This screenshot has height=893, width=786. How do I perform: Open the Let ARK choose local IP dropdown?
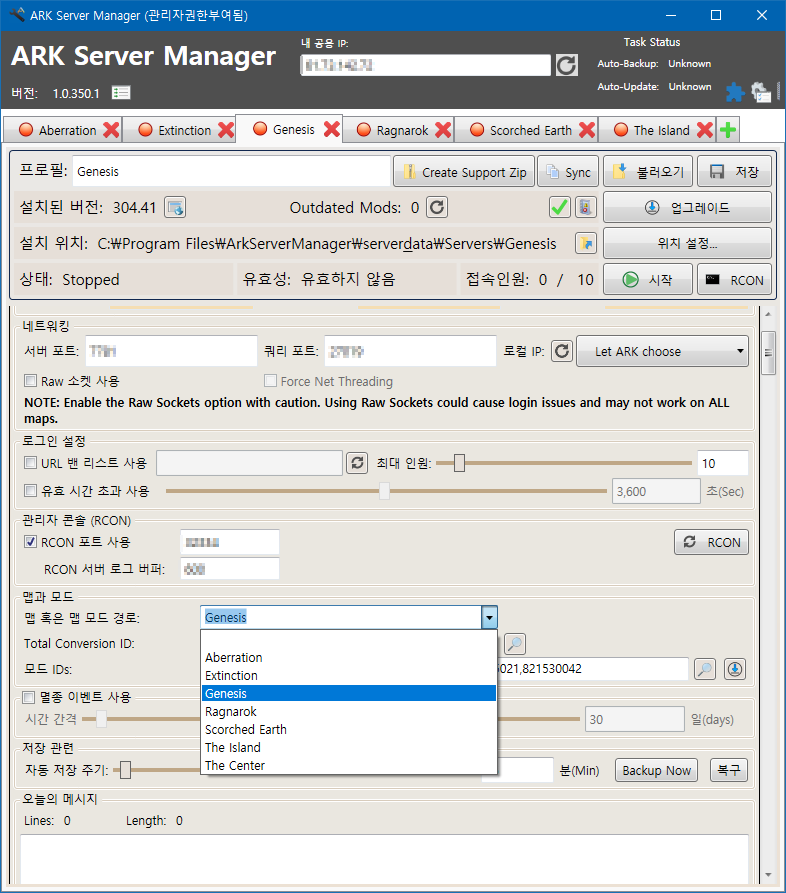pyautogui.click(x=662, y=351)
